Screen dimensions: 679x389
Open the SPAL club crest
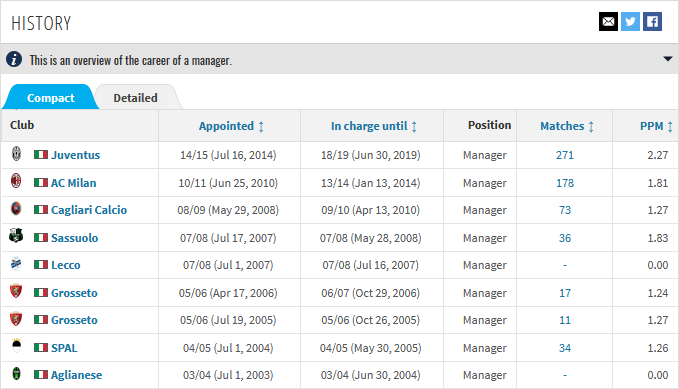(16, 346)
